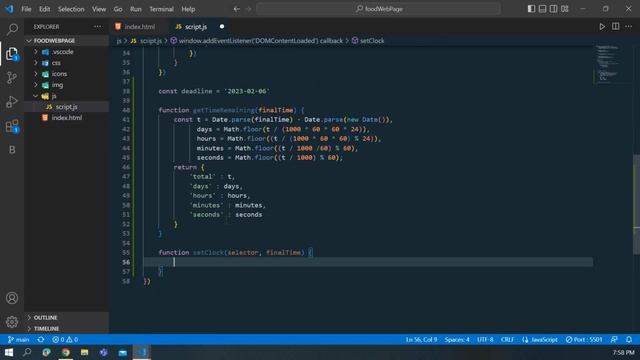Open index.html in file explorer
The width and height of the screenshot is (640, 360).
point(66,118)
